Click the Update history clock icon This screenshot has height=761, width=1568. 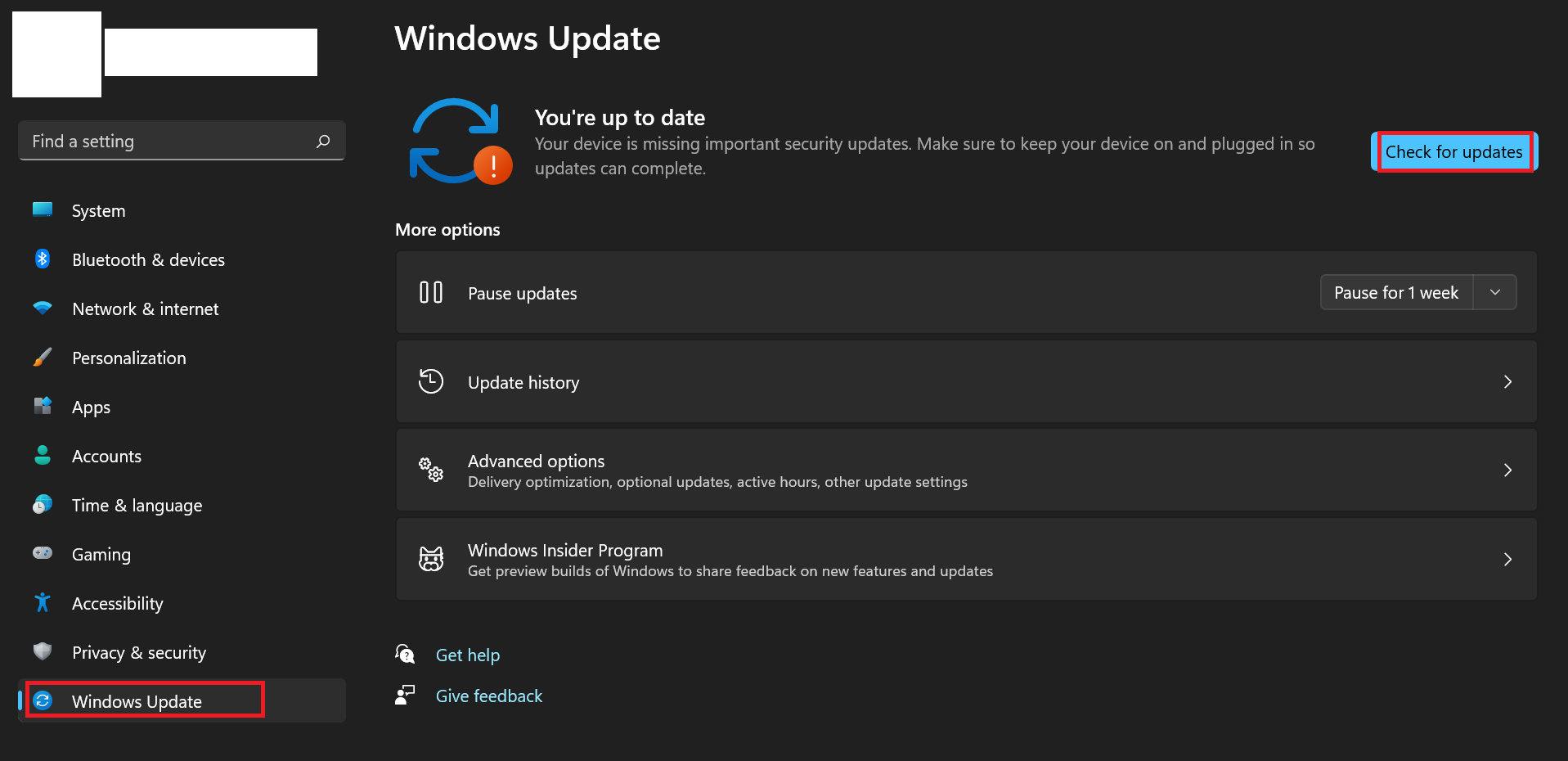[431, 381]
